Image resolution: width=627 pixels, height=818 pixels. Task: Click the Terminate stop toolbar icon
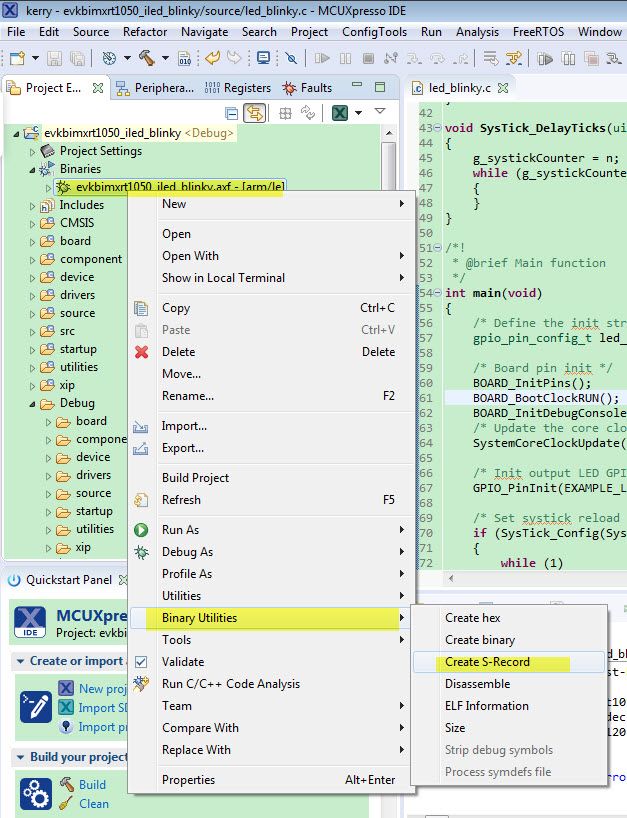[x=368, y=58]
